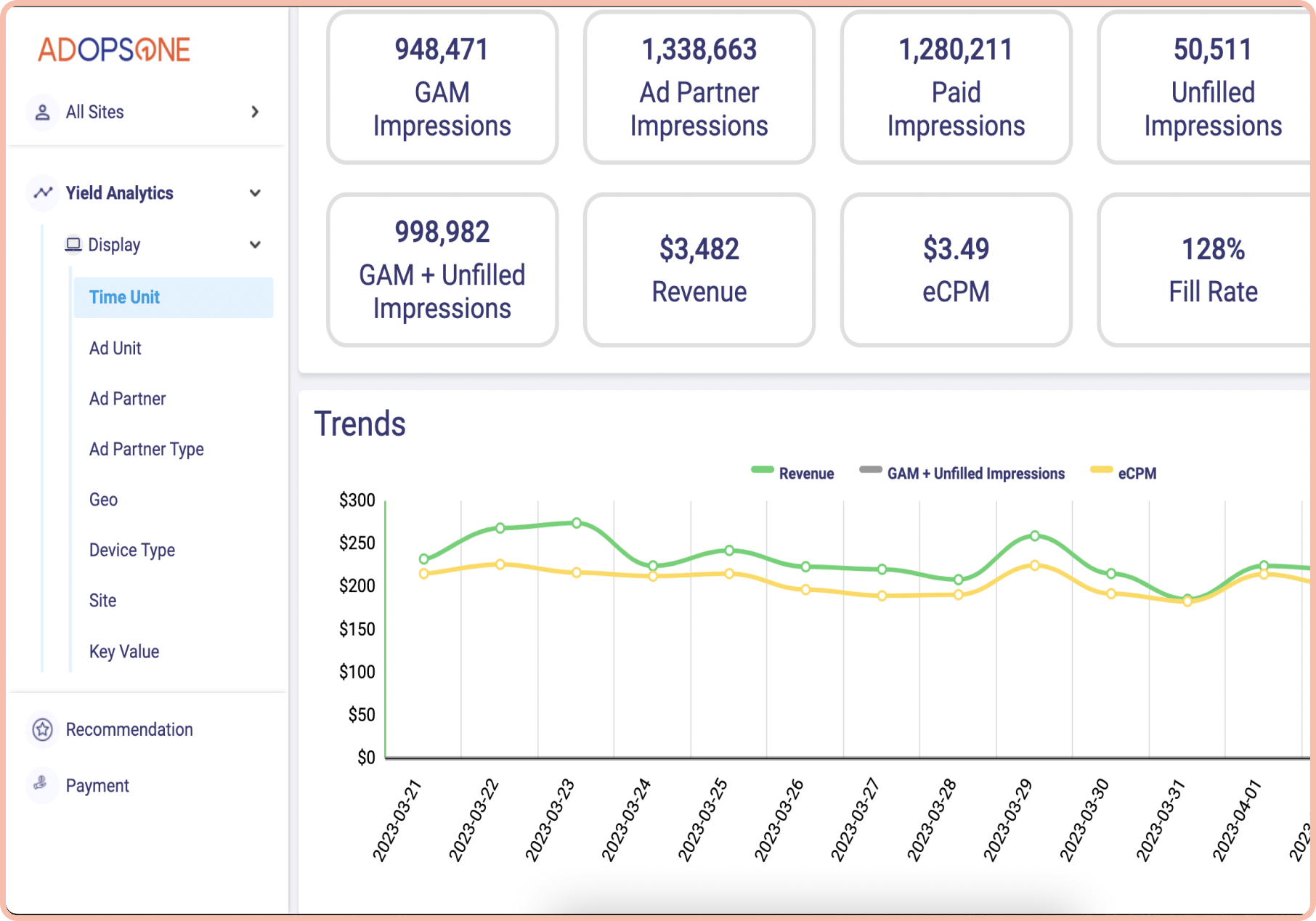The image size is (1316, 921).
Task: Click the Revenue point for 2023-03-23
Action: [x=577, y=523]
